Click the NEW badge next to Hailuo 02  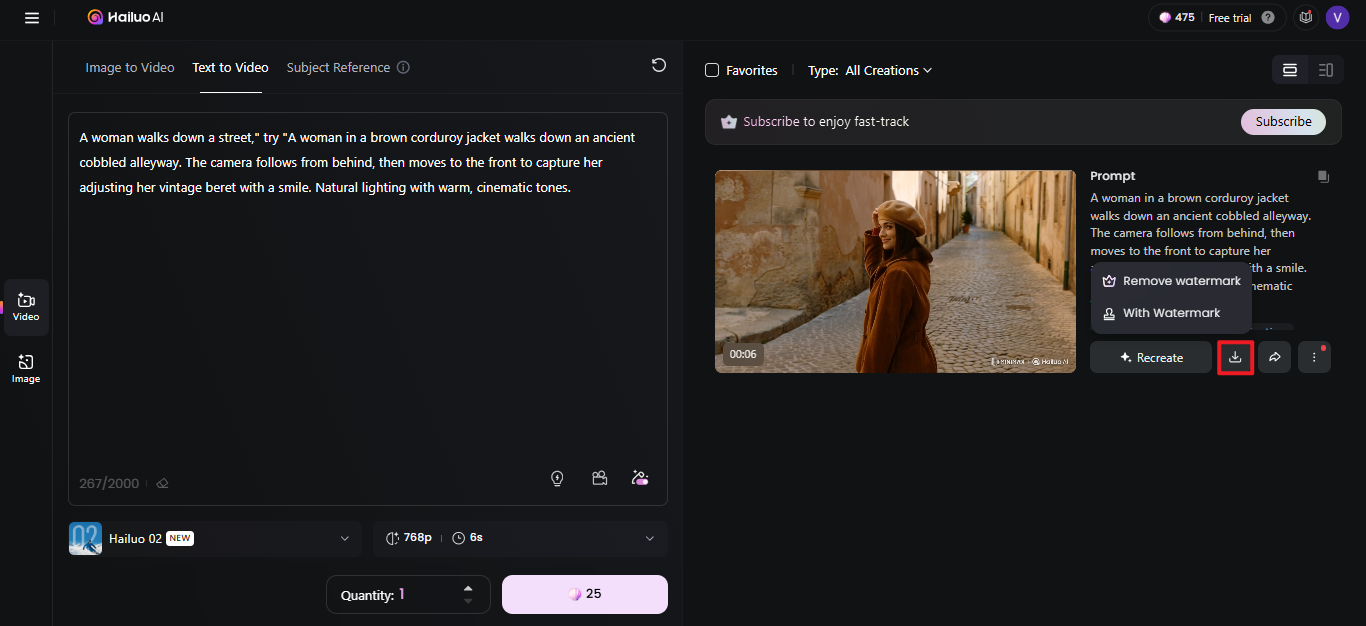coord(180,538)
